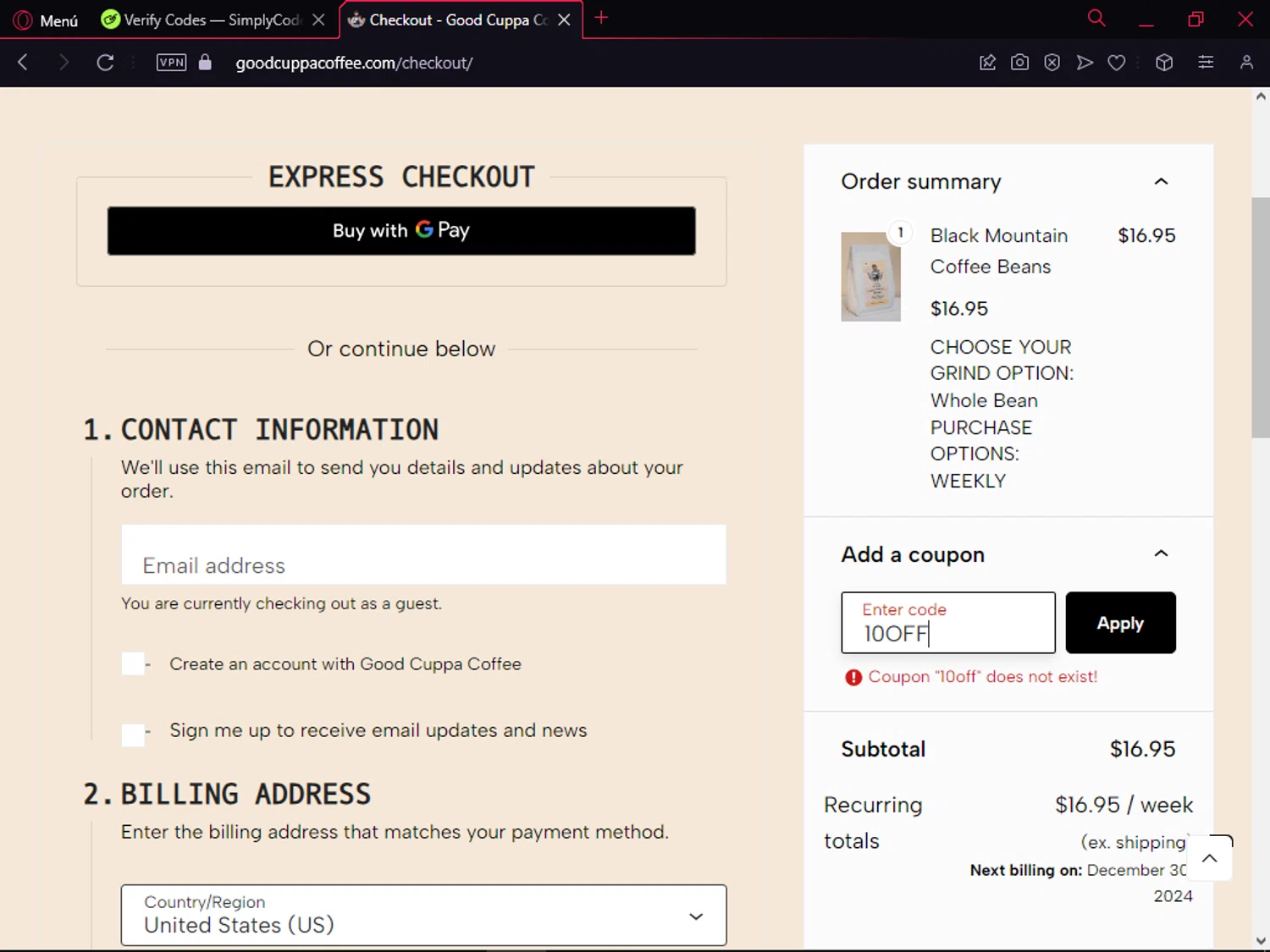Reload the page
Screen dimensions: 1270x952
[105, 62]
